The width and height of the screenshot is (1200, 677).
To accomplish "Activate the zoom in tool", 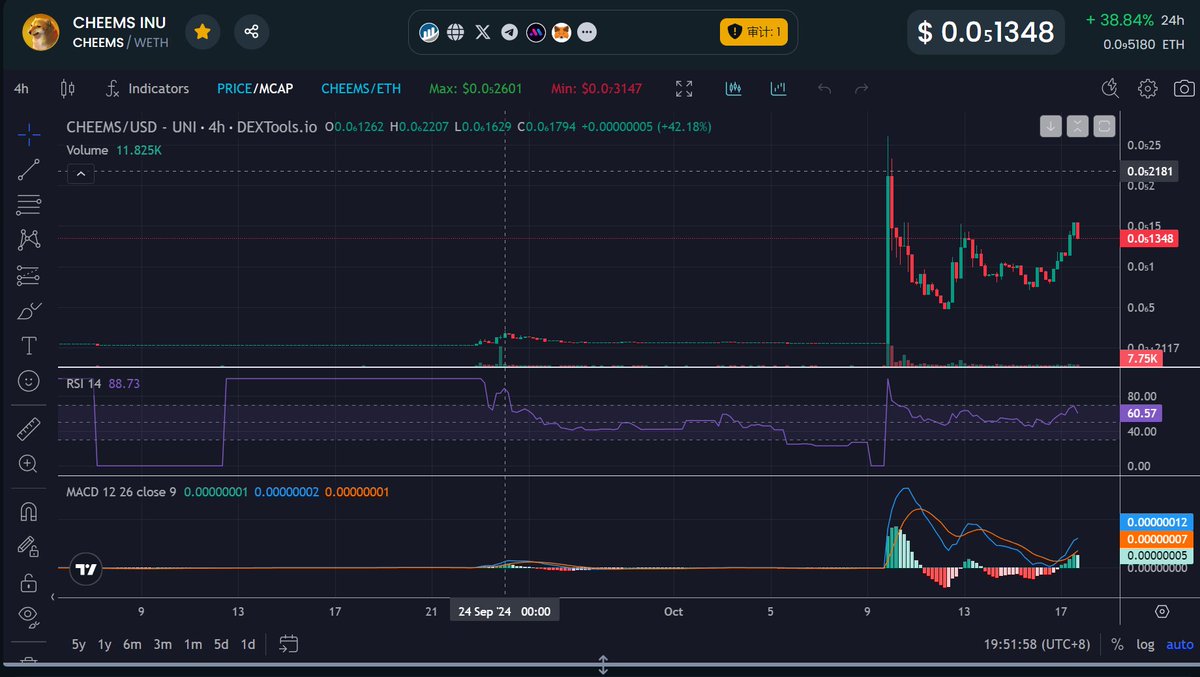I will coord(28,464).
